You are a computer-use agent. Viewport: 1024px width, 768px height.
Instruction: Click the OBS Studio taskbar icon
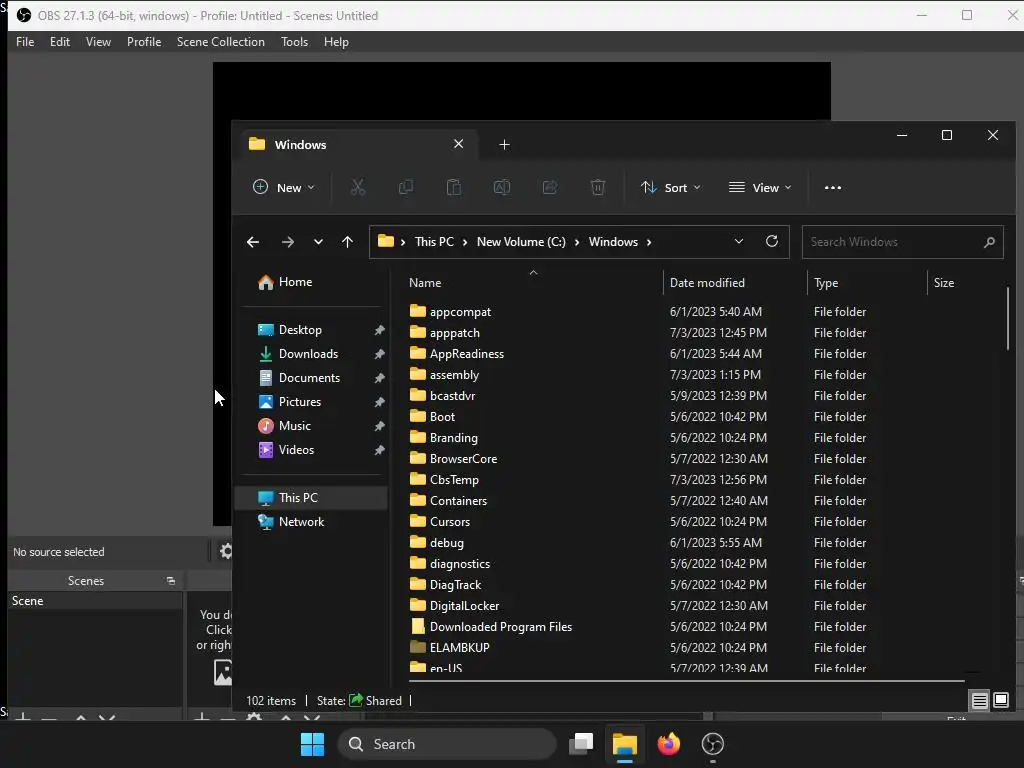[x=712, y=744]
